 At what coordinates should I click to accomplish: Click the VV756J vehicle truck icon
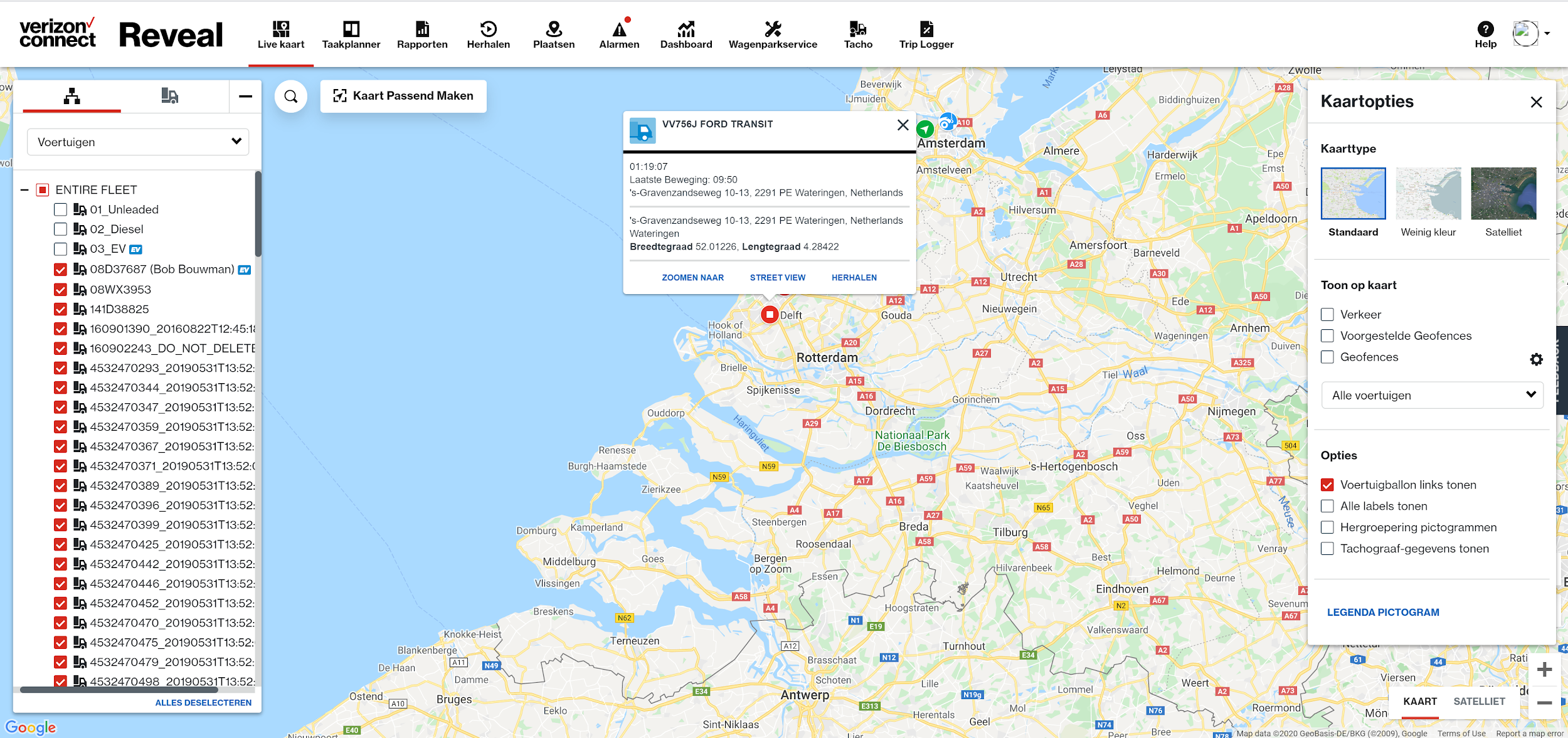pos(642,131)
